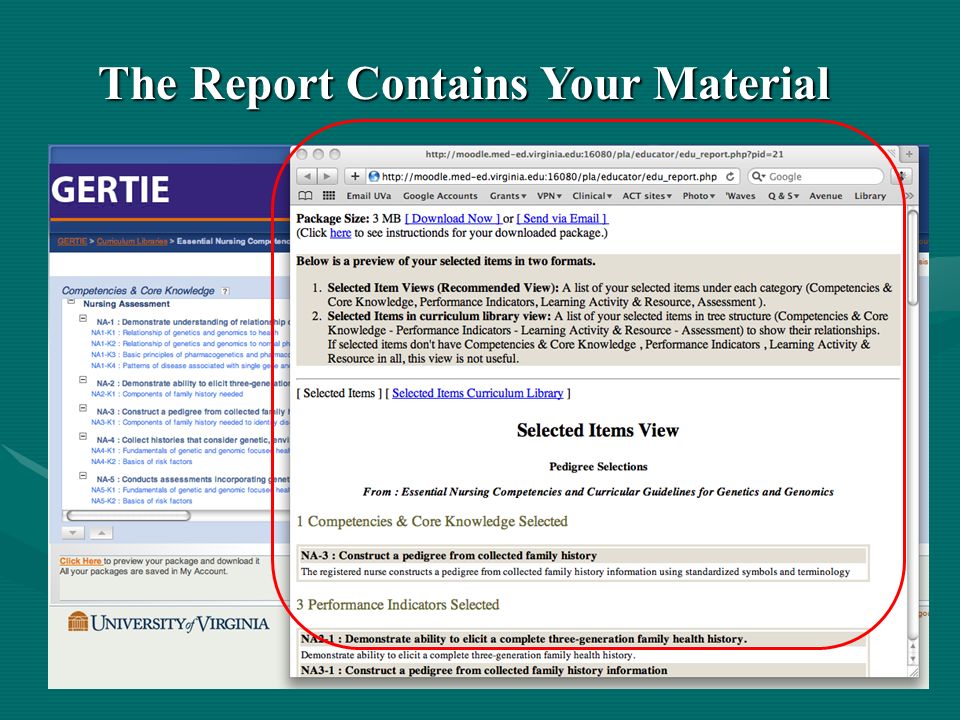Open a new tab with the plus at the window's top right

909,154
